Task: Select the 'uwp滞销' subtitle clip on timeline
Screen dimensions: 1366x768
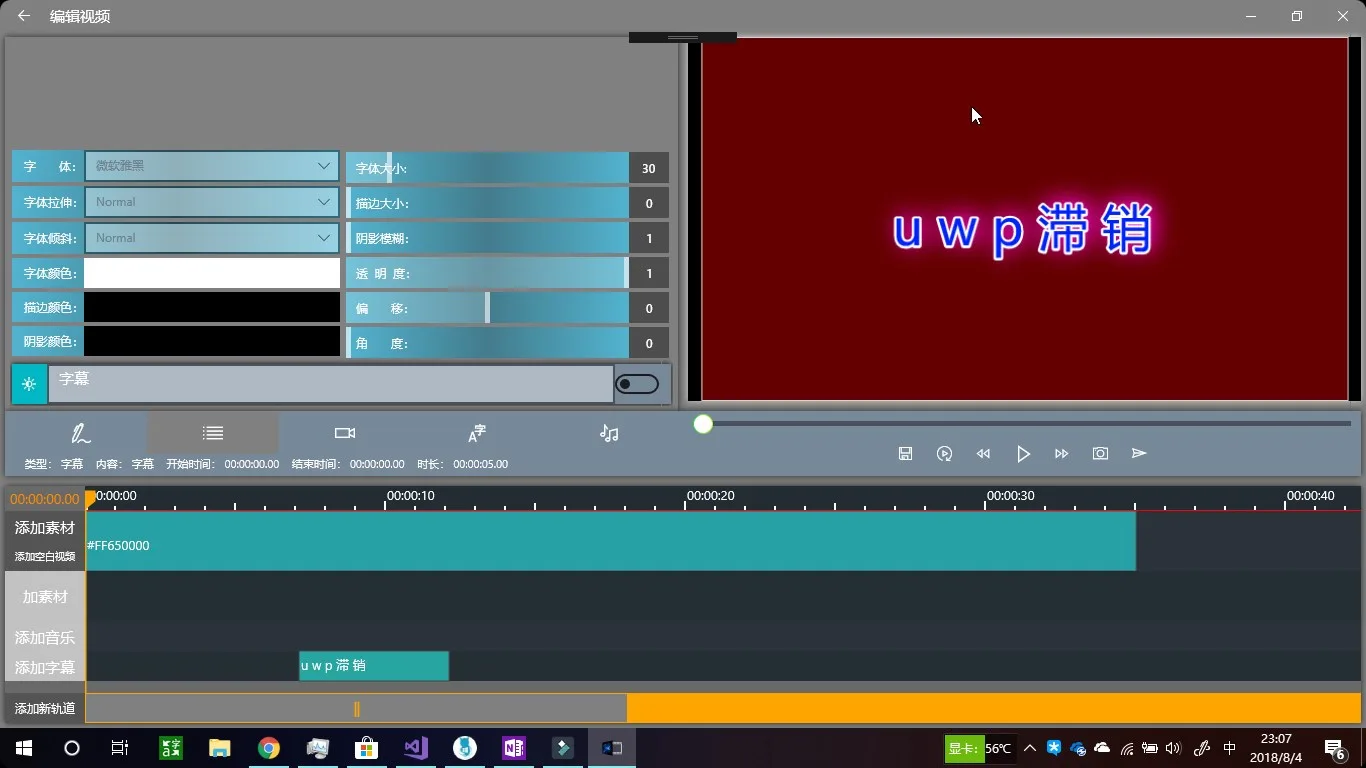Action: tap(374, 665)
